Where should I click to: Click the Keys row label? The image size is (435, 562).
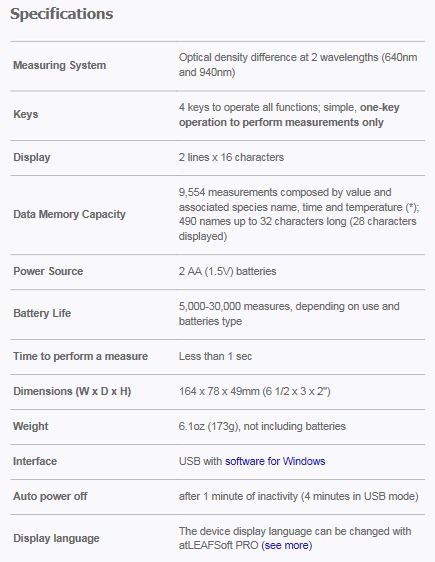pos(25,114)
